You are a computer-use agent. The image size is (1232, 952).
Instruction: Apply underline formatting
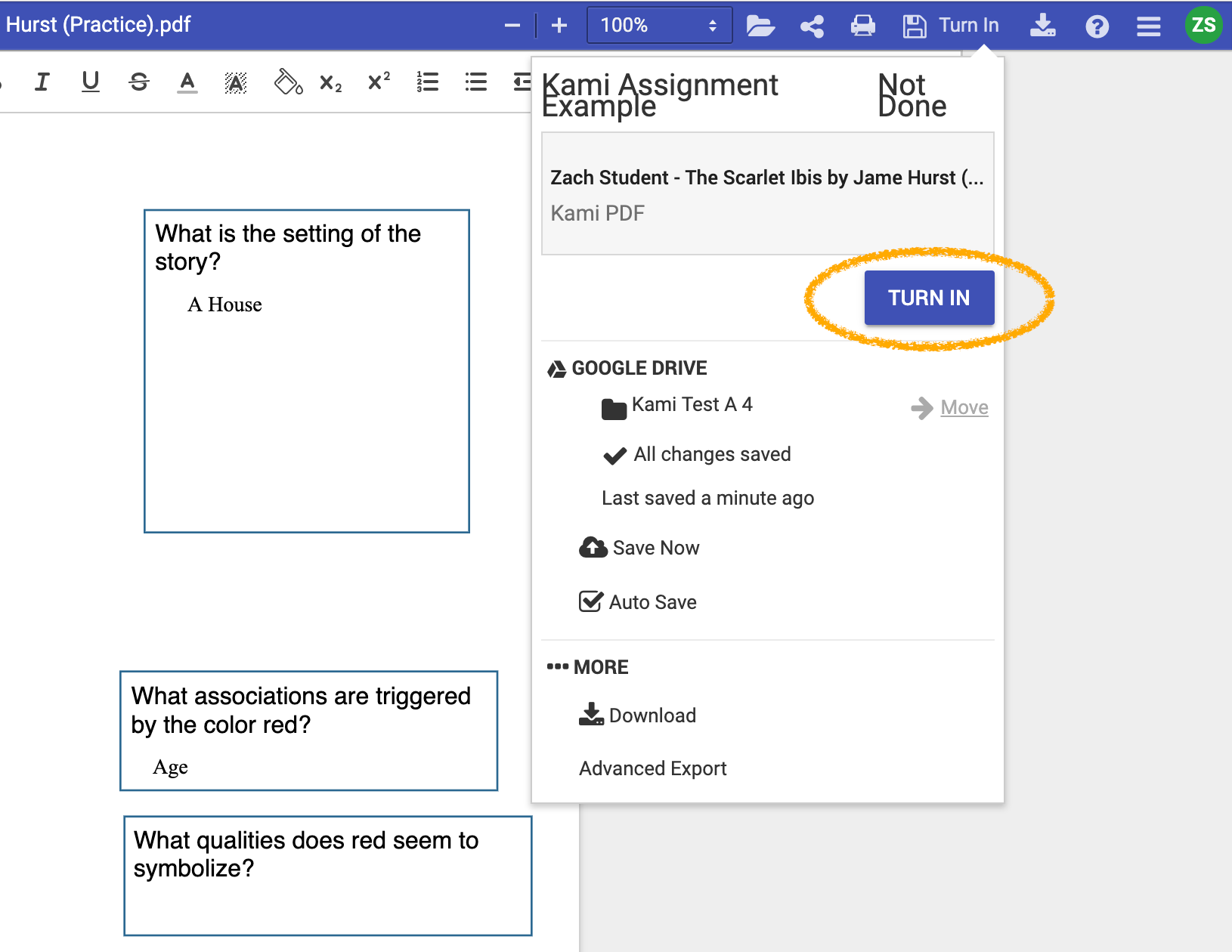tap(91, 82)
